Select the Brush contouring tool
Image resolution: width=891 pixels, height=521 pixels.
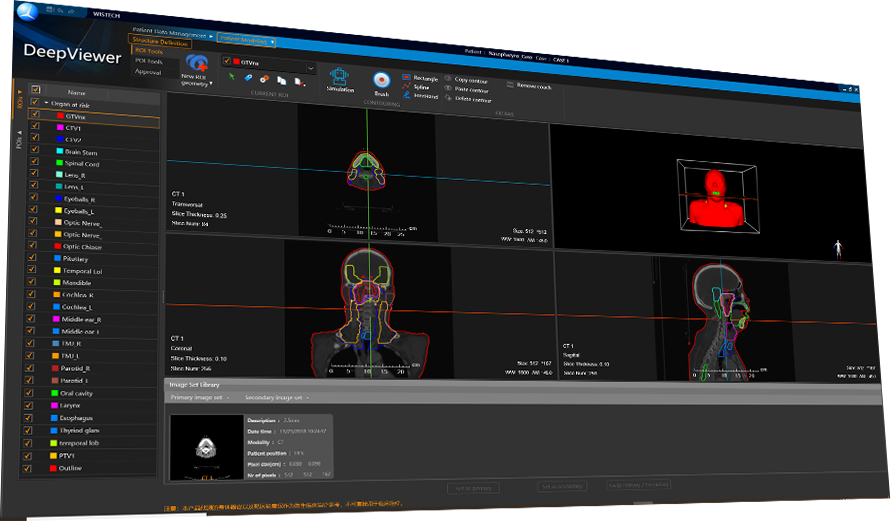381,84
